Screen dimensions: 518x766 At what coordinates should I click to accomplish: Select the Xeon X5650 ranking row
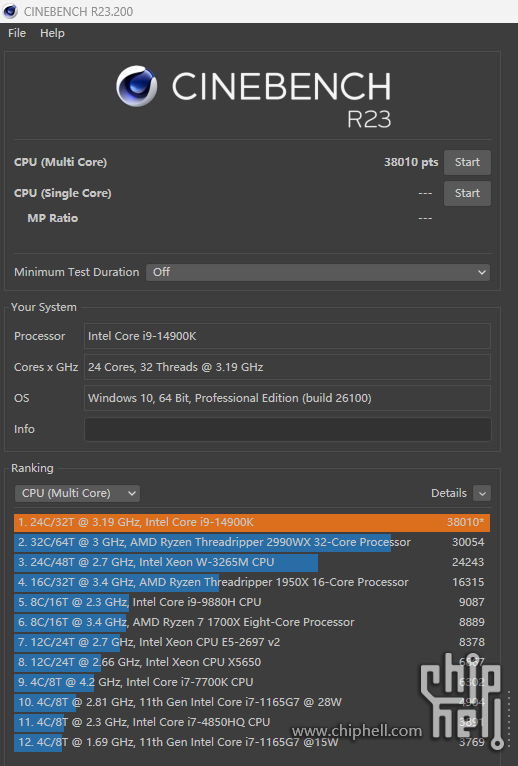coord(252,662)
